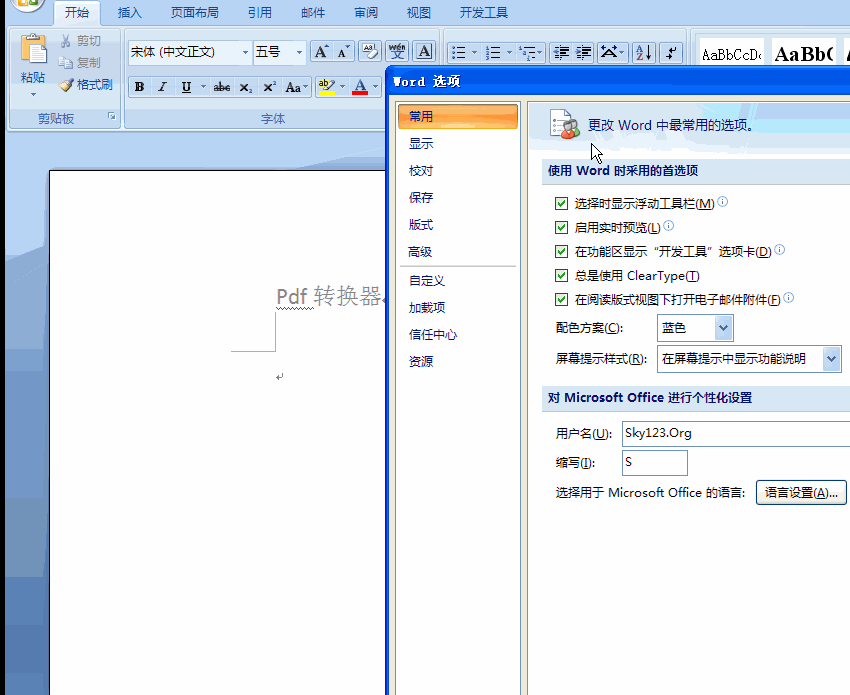The height and width of the screenshot is (695, 850).
Task: Open the Clipboard dialog launcher
Action: (x=111, y=116)
